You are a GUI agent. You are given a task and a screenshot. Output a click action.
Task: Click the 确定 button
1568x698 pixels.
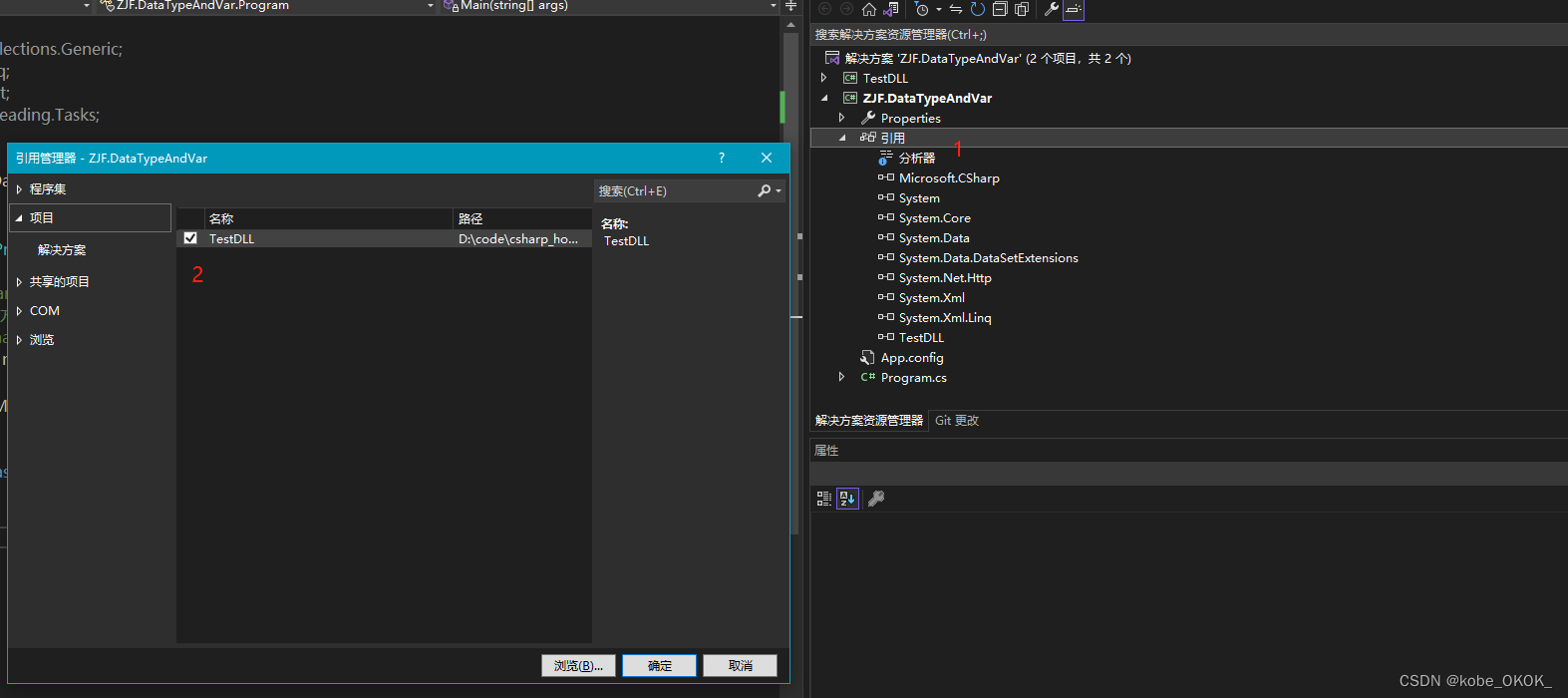[659, 665]
